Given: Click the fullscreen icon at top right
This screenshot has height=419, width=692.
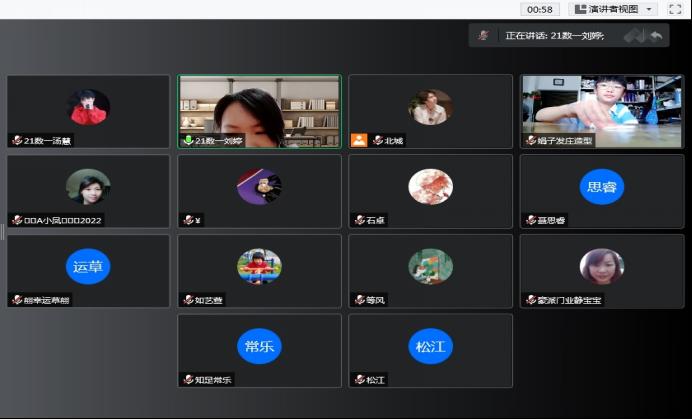Looking at the screenshot, I should (x=675, y=9).
